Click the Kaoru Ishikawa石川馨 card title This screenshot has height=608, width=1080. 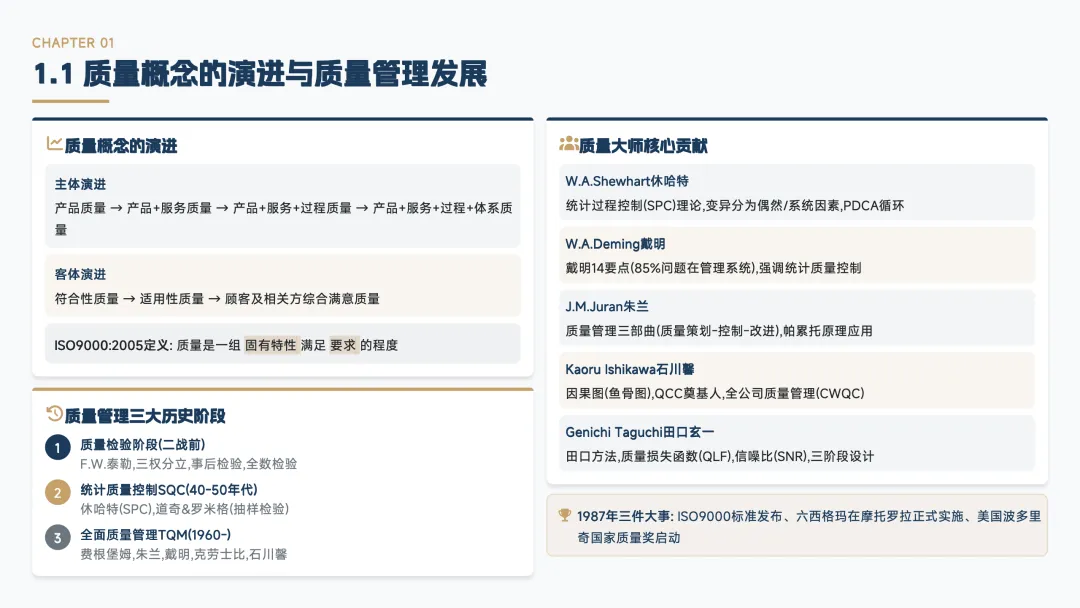click(x=630, y=369)
